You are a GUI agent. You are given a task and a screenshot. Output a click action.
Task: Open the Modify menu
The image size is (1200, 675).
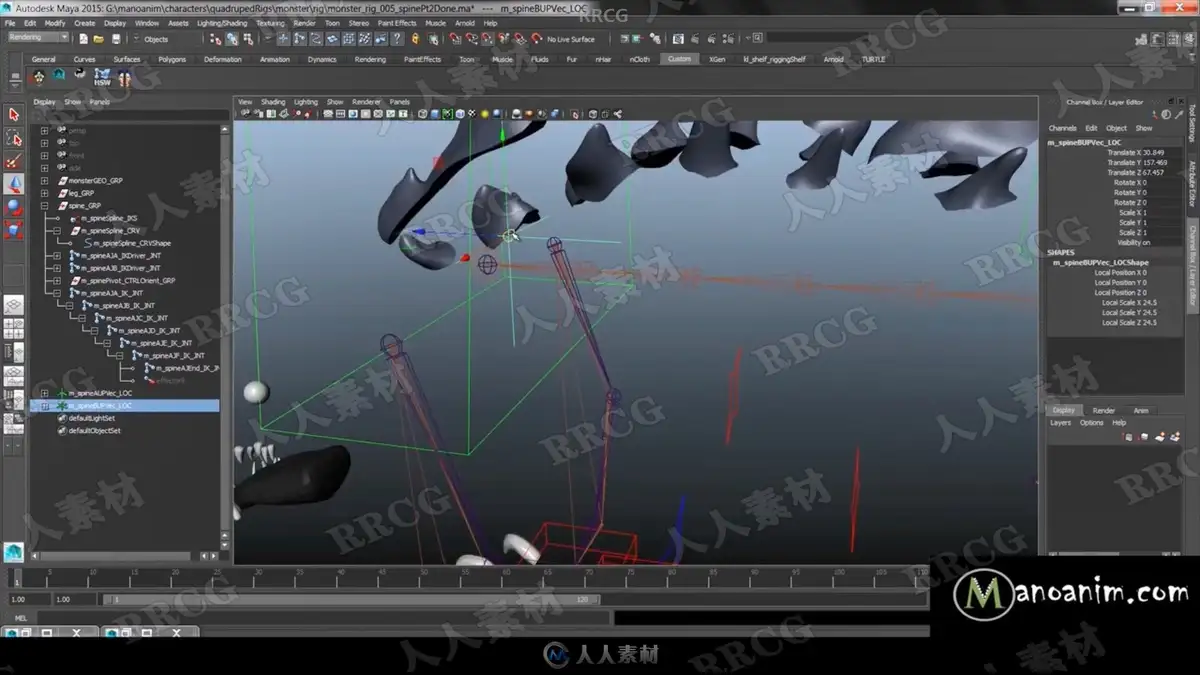(x=55, y=22)
